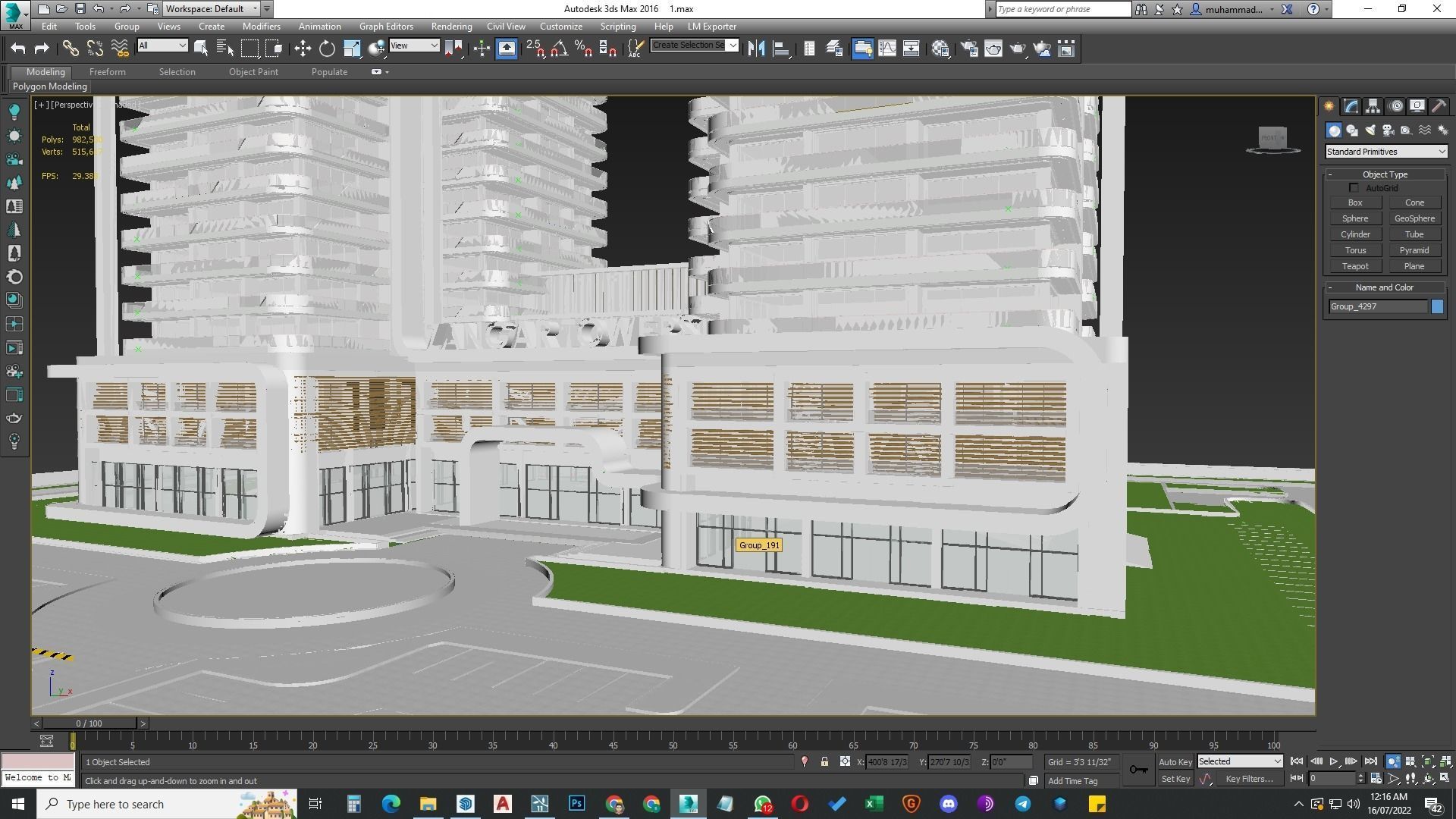Viewport: 1456px width, 819px height.
Task: Toggle Set Key mode
Action: pos(1175,779)
